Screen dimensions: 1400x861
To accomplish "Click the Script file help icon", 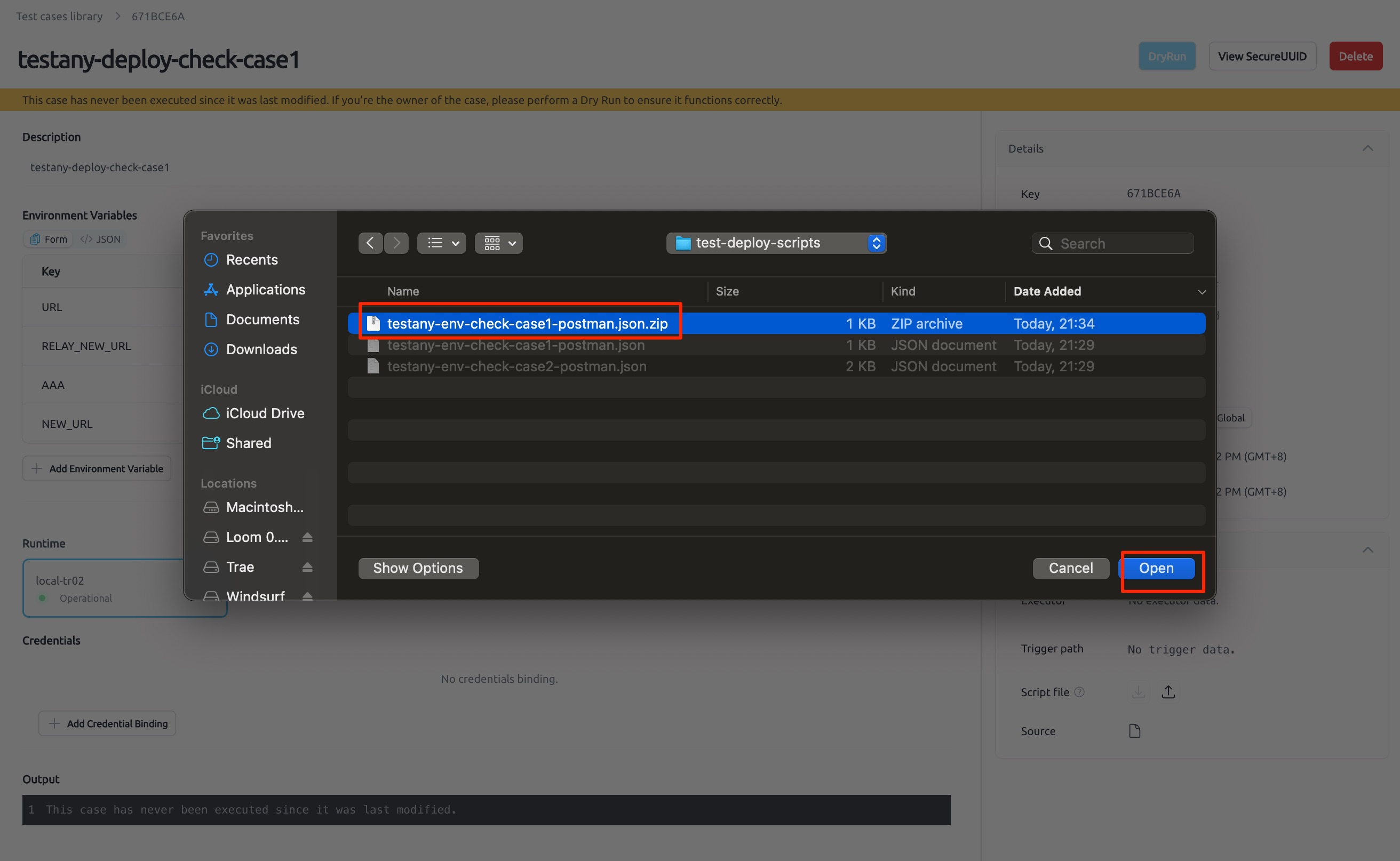I will [x=1079, y=692].
